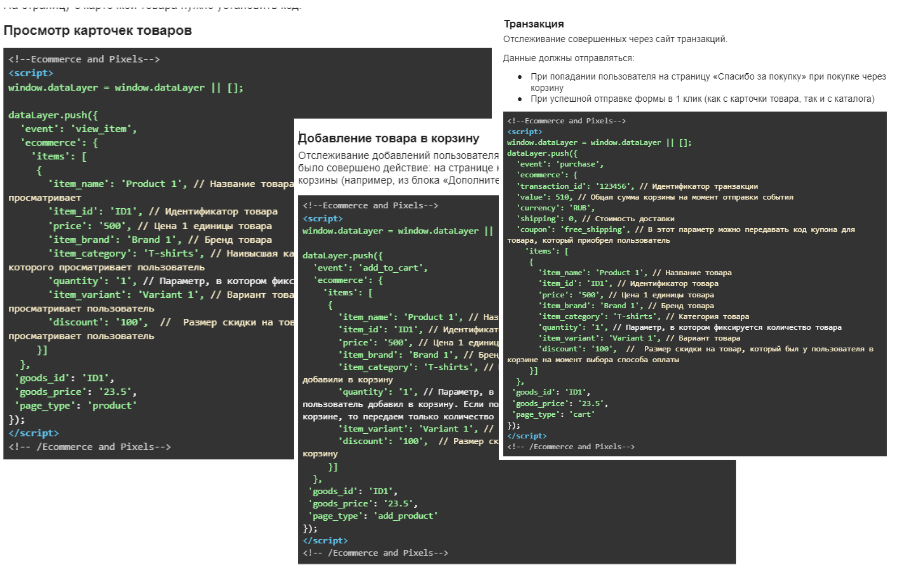The image size is (907, 569).
Task: Select the line 'event': 'view_item'
Action: (x=79, y=129)
